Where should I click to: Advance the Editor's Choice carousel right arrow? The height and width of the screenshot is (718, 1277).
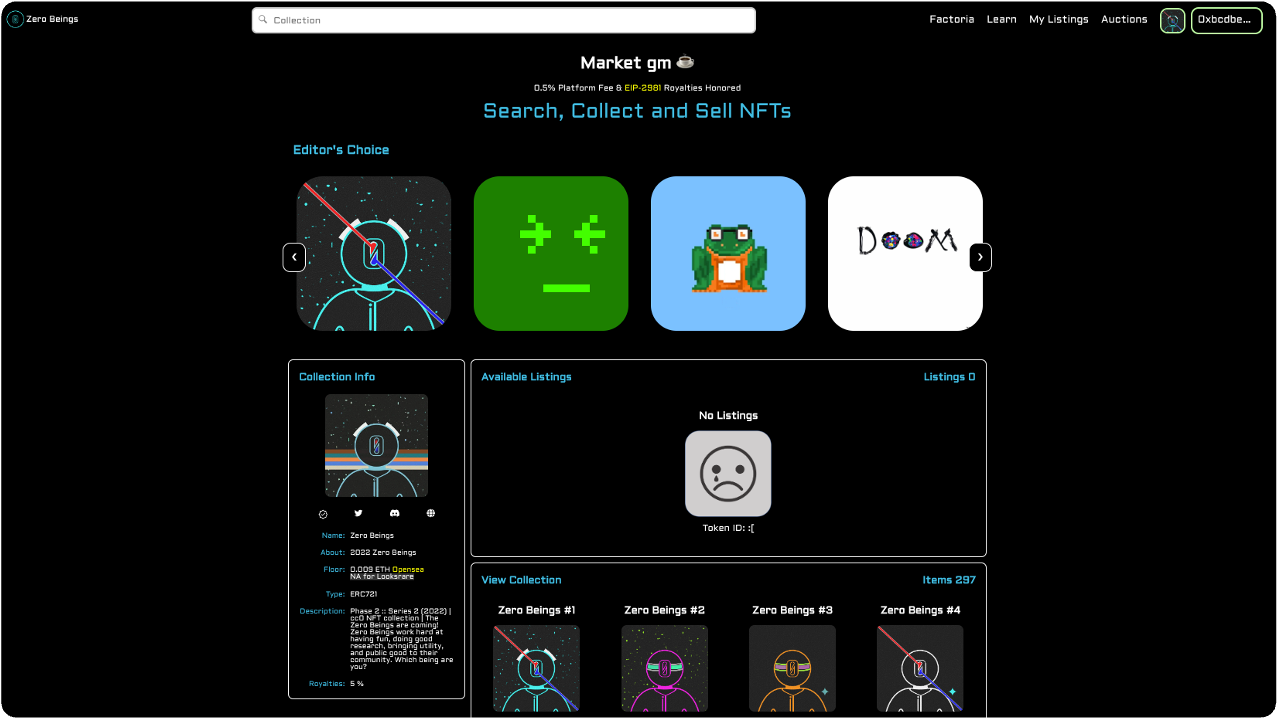point(980,257)
